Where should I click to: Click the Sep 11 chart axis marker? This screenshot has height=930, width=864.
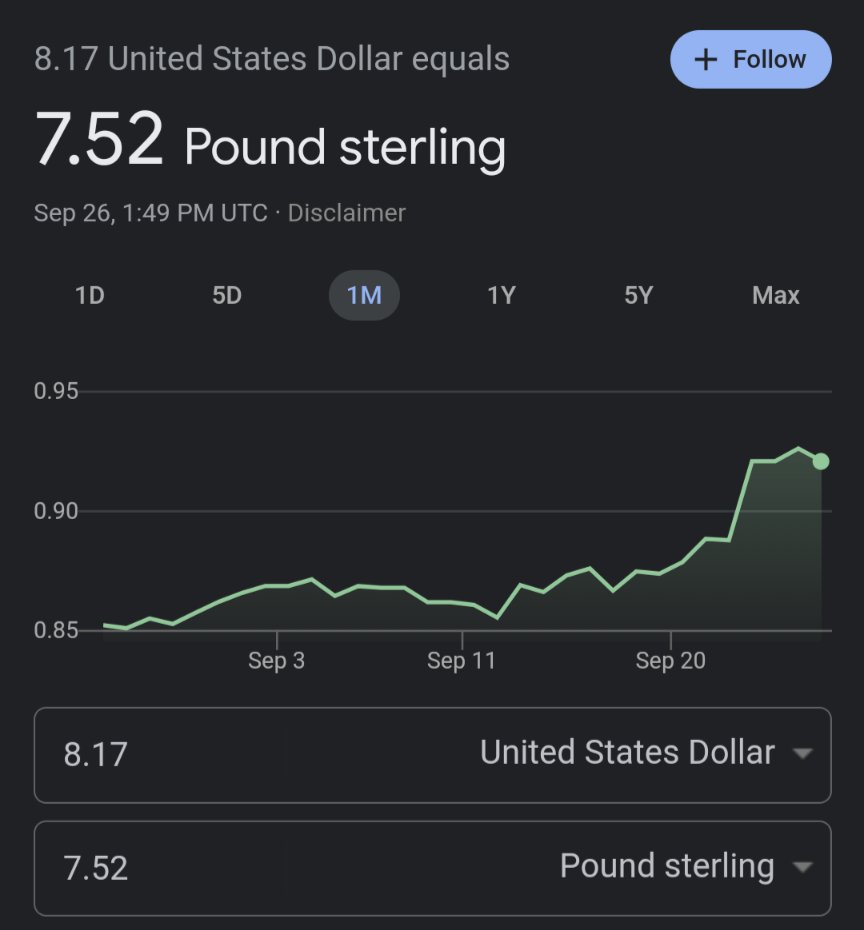[x=461, y=660]
